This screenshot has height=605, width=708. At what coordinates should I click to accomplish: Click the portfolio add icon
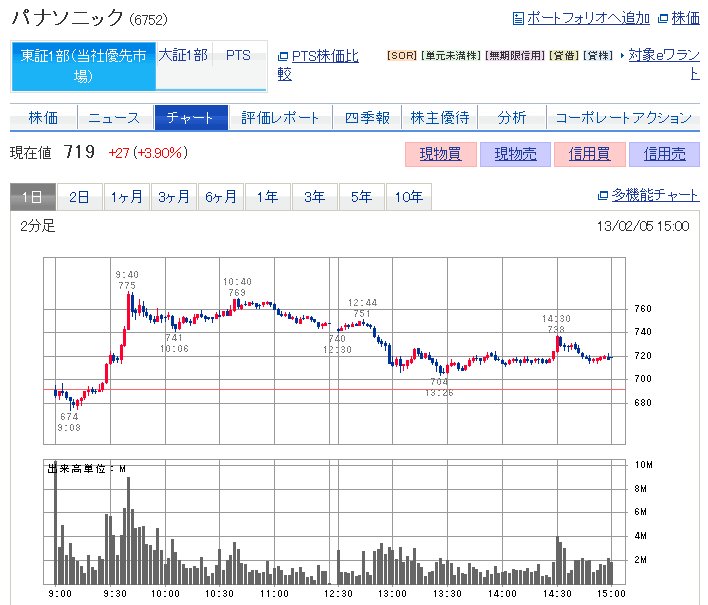(x=518, y=19)
